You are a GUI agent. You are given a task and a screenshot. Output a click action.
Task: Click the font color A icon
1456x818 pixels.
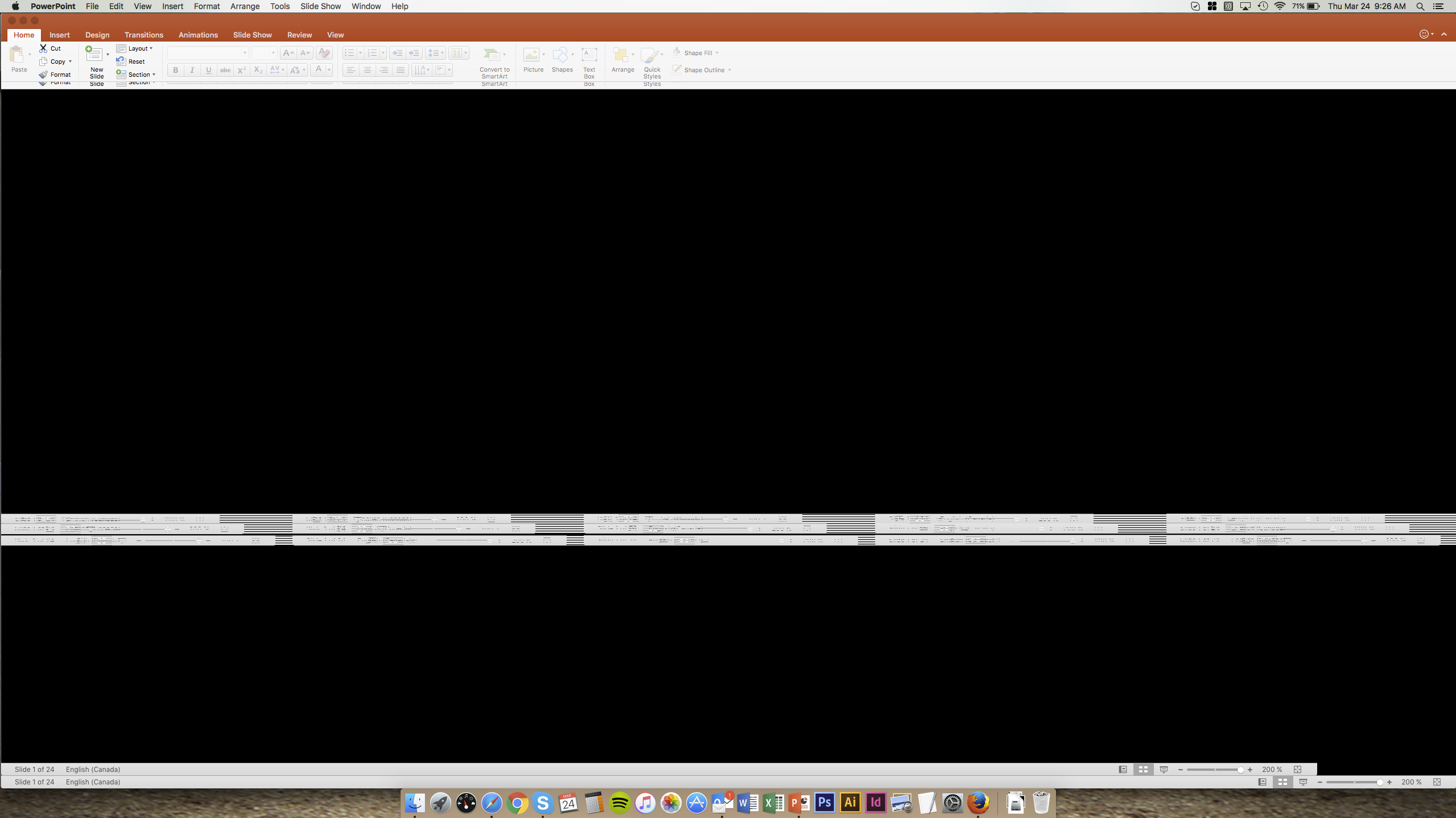click(319, 69)
